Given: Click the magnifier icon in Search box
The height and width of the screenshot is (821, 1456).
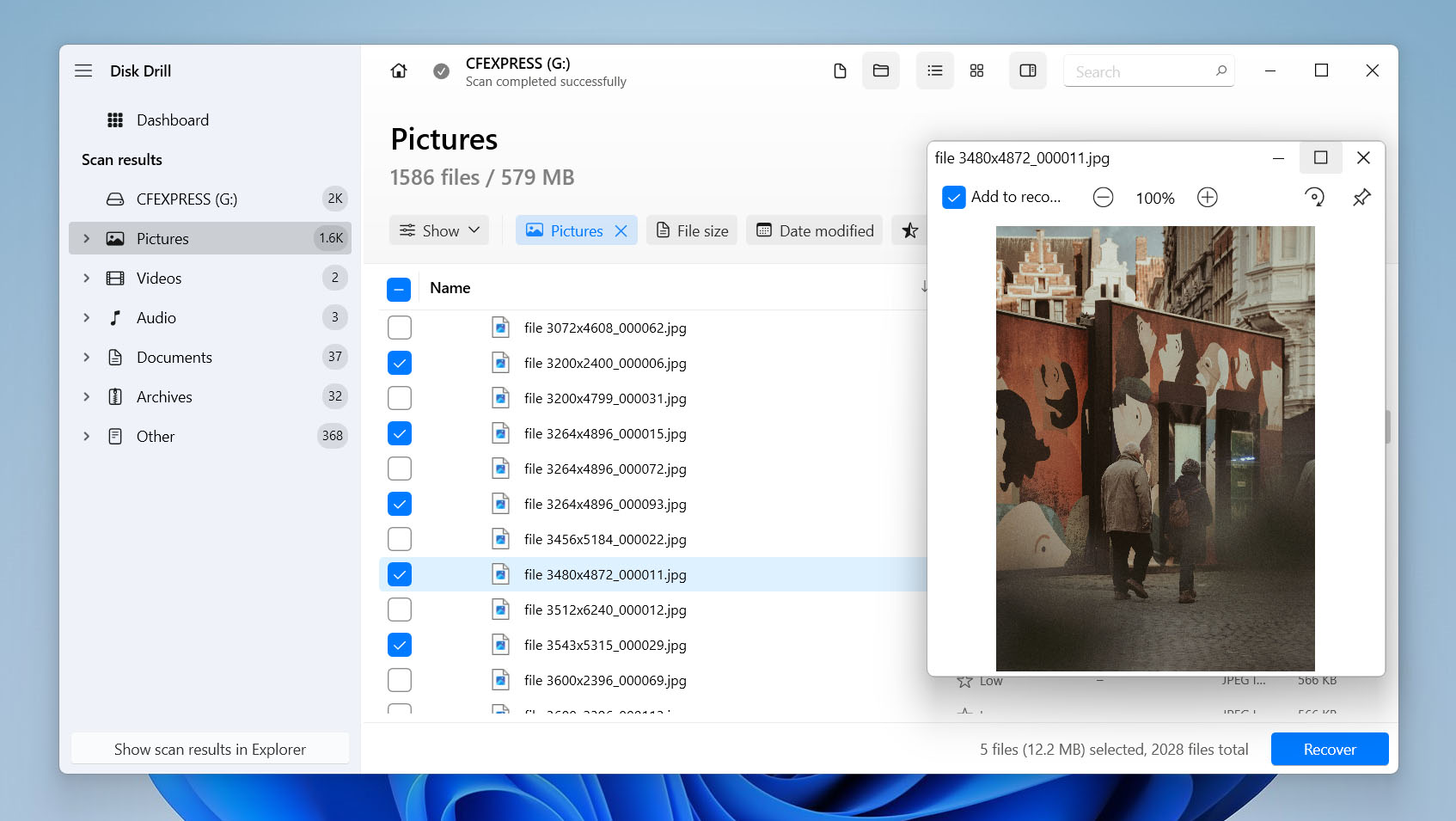Looking at the screenshot, I should [1221, 70].
